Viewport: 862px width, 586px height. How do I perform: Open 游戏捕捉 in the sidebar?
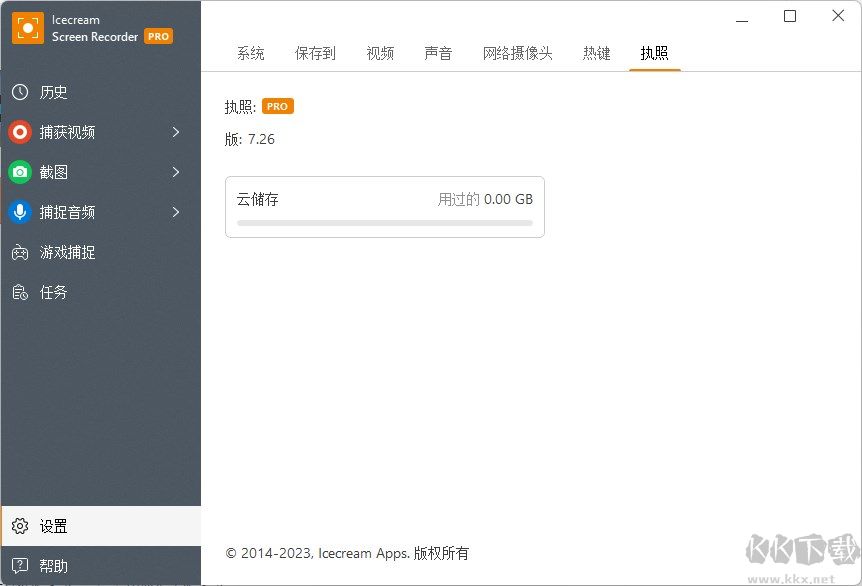pyautogui.click(x=101, y=252)
